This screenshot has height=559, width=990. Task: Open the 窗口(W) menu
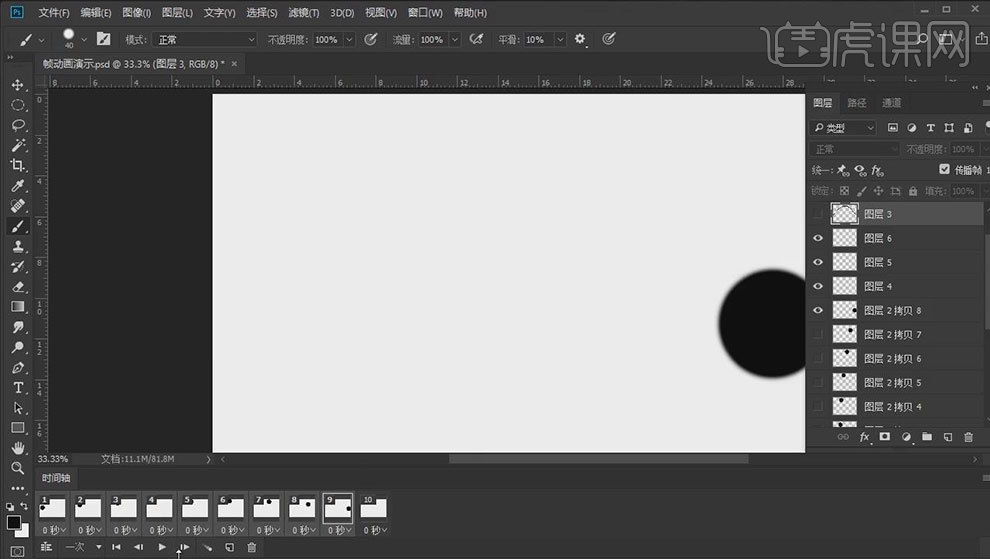pyautogui.click(x=425, y=13)
